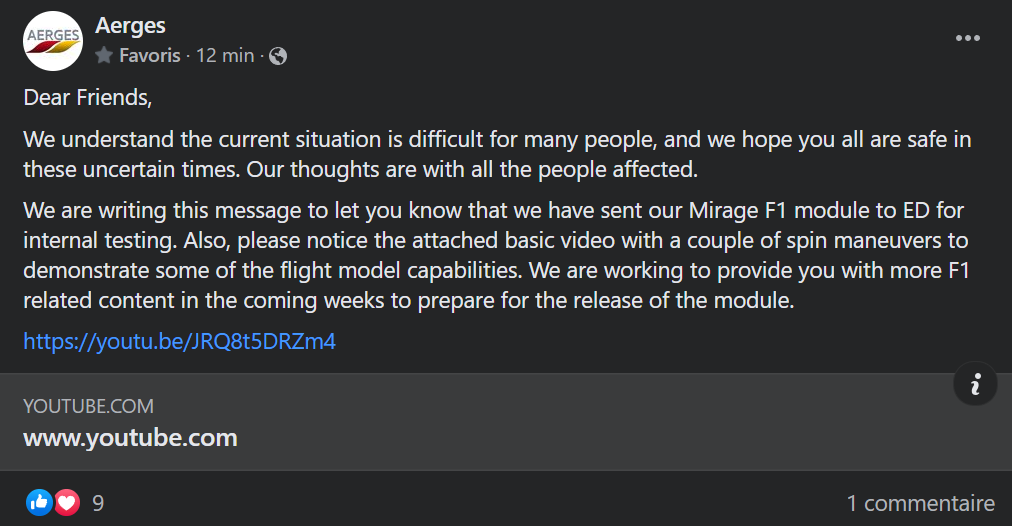Click the blue thumbs-up reaction icon
Image resolution: width=1012 pixels, height=526 pixels.
pos(39,502)
